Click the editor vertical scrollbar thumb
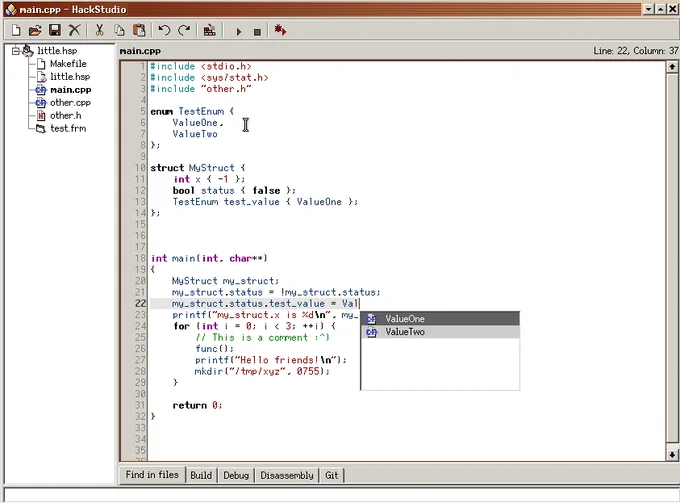The height and width of the screenshot is (503, 680). tap(672, 257)
